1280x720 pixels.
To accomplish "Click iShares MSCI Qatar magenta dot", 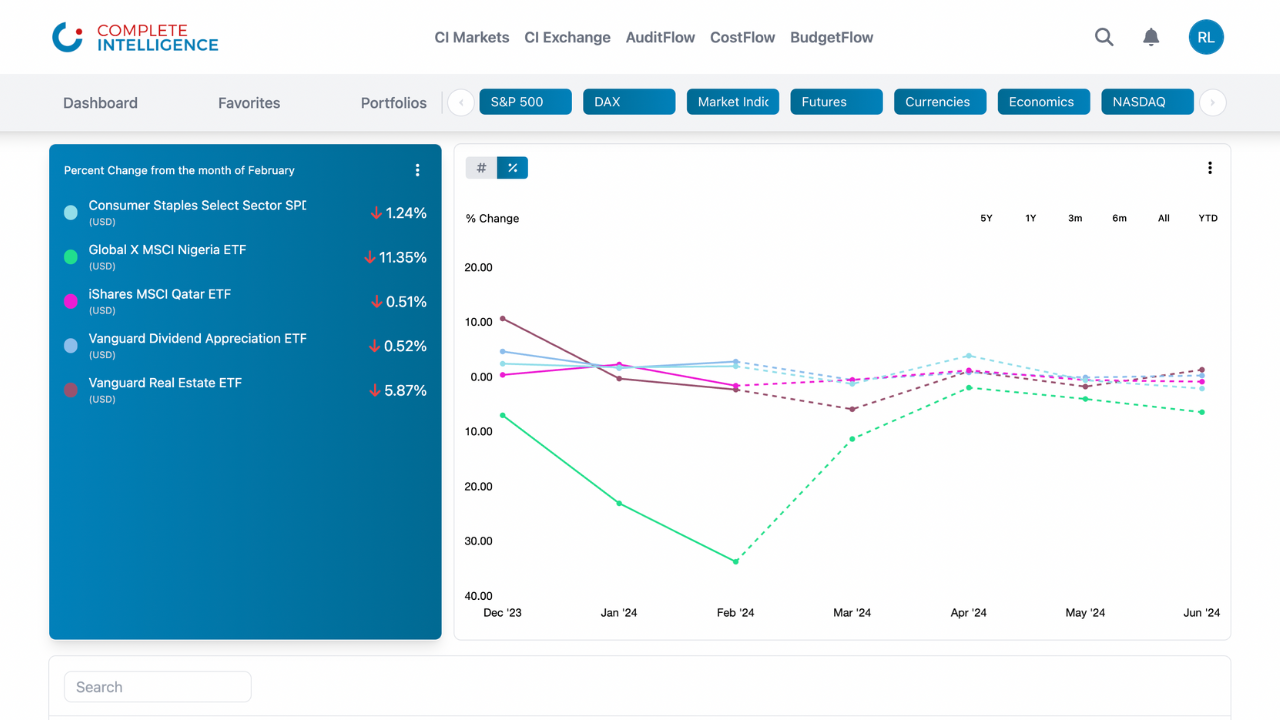I will tap(71, 301).
